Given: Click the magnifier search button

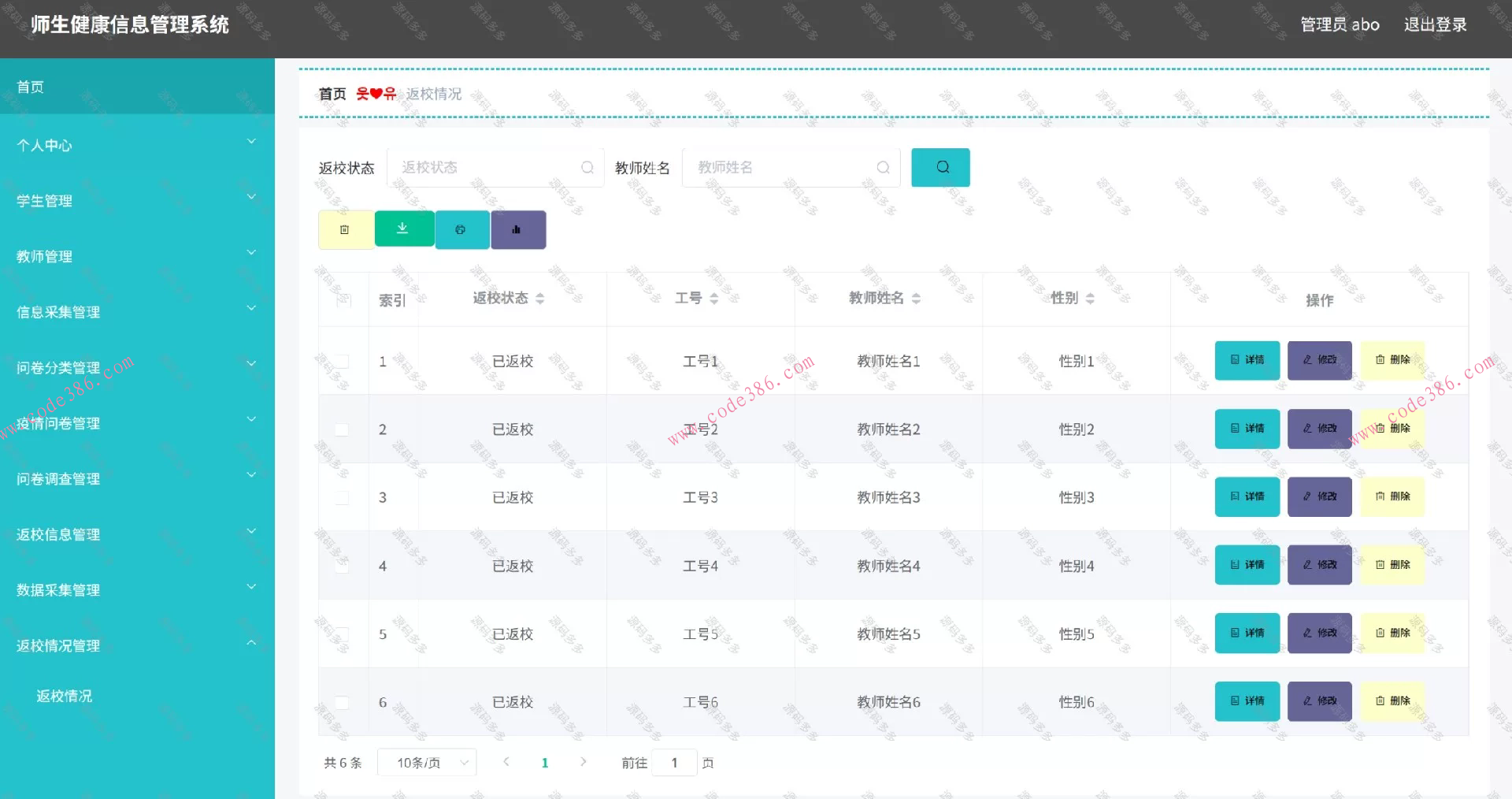Looking at the screenshot, I should [x=940, y=167].
